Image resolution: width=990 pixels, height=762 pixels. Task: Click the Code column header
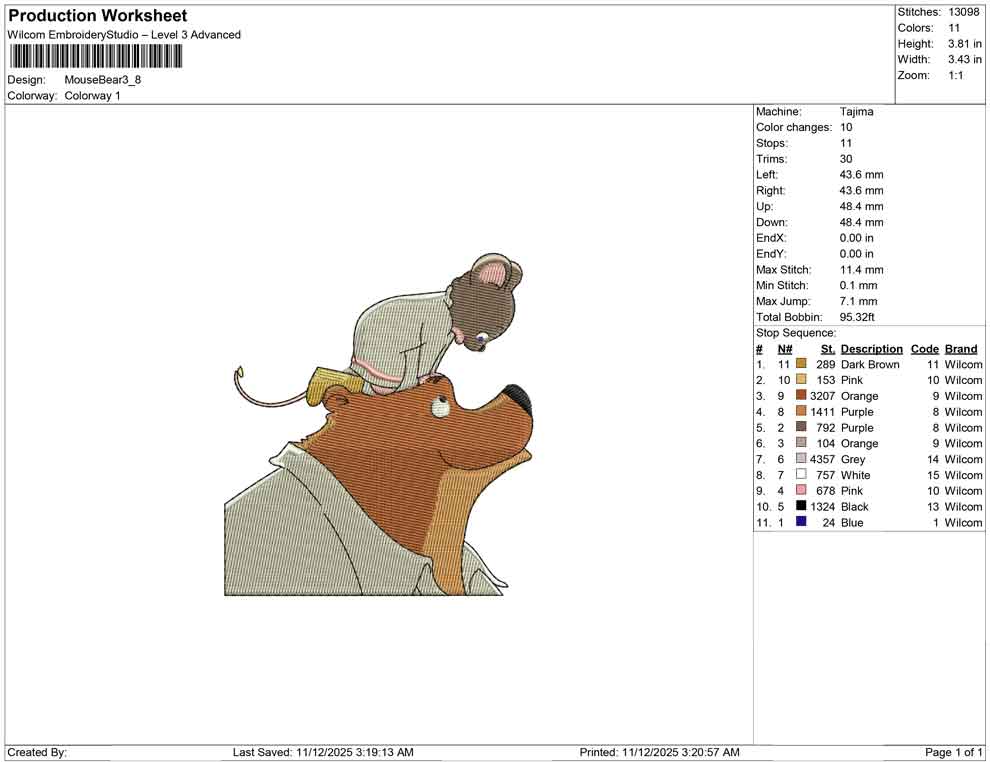tap(924, 348)
